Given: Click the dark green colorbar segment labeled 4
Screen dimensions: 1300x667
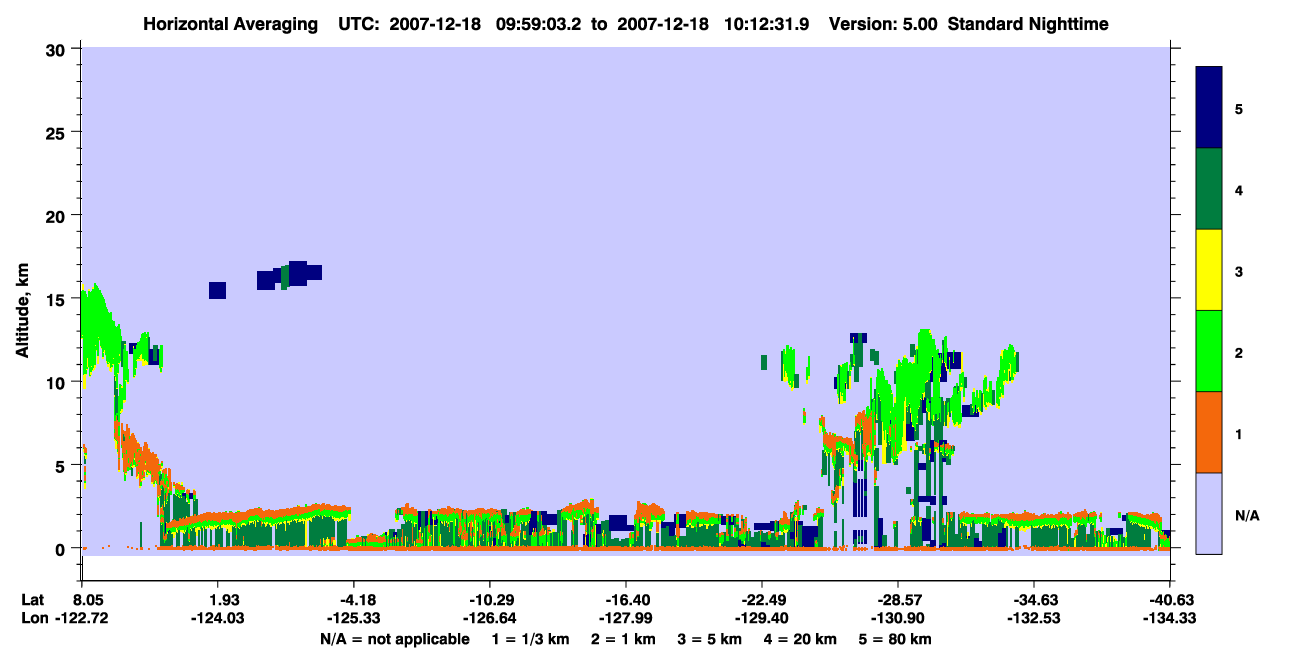Looking at the screenshot, I should 1209,189.
